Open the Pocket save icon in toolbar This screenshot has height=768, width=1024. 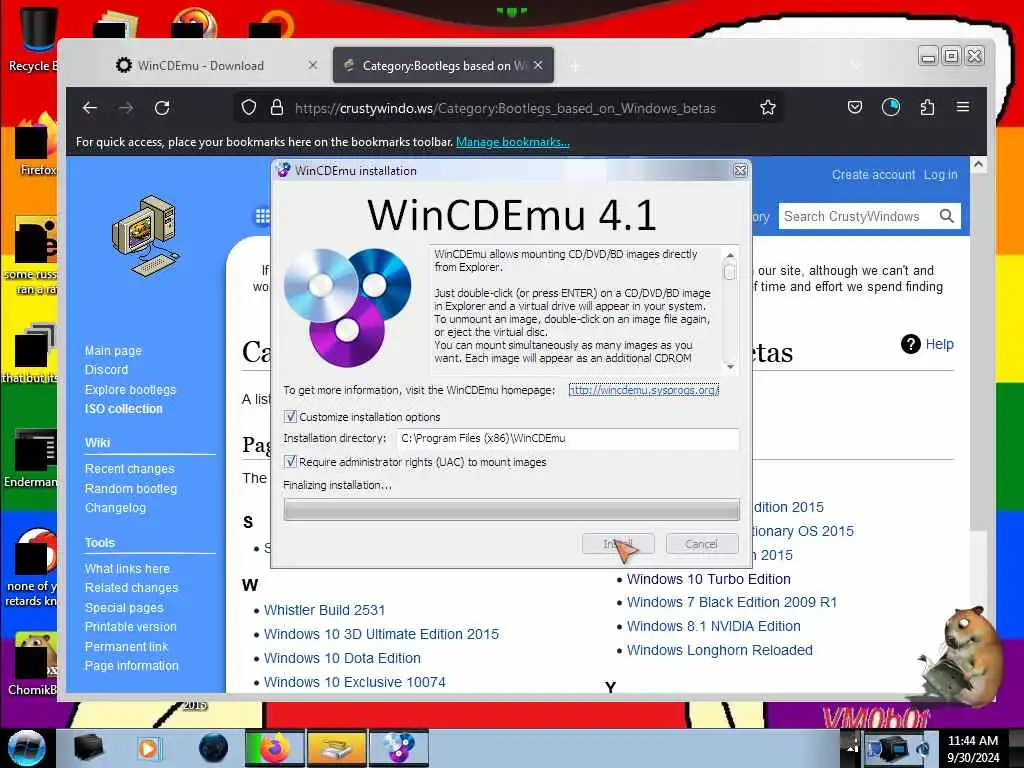click(x=854, y=107)
